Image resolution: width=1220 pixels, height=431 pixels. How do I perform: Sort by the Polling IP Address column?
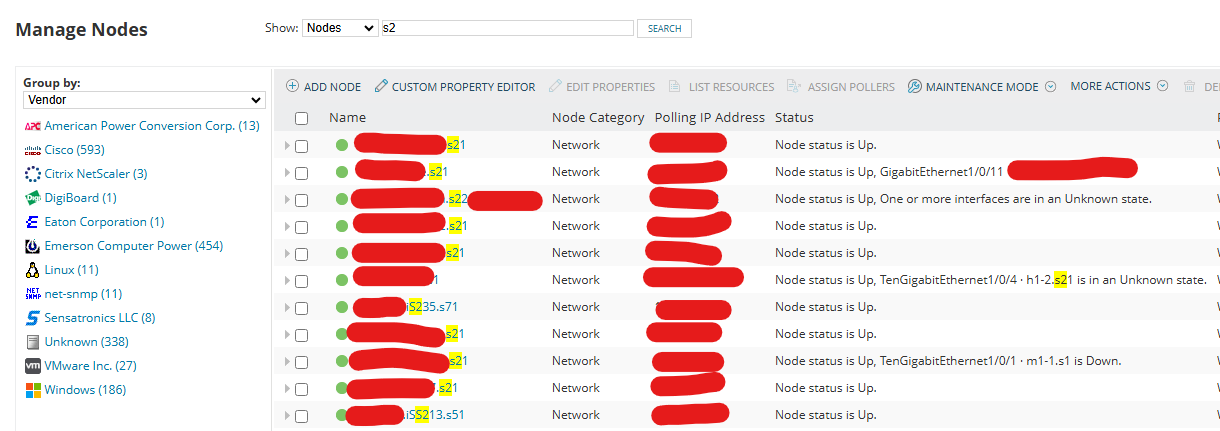point(710,118)
